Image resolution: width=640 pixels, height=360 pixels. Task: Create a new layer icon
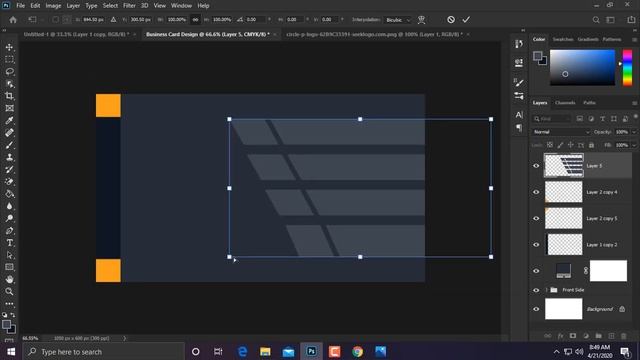611,336
